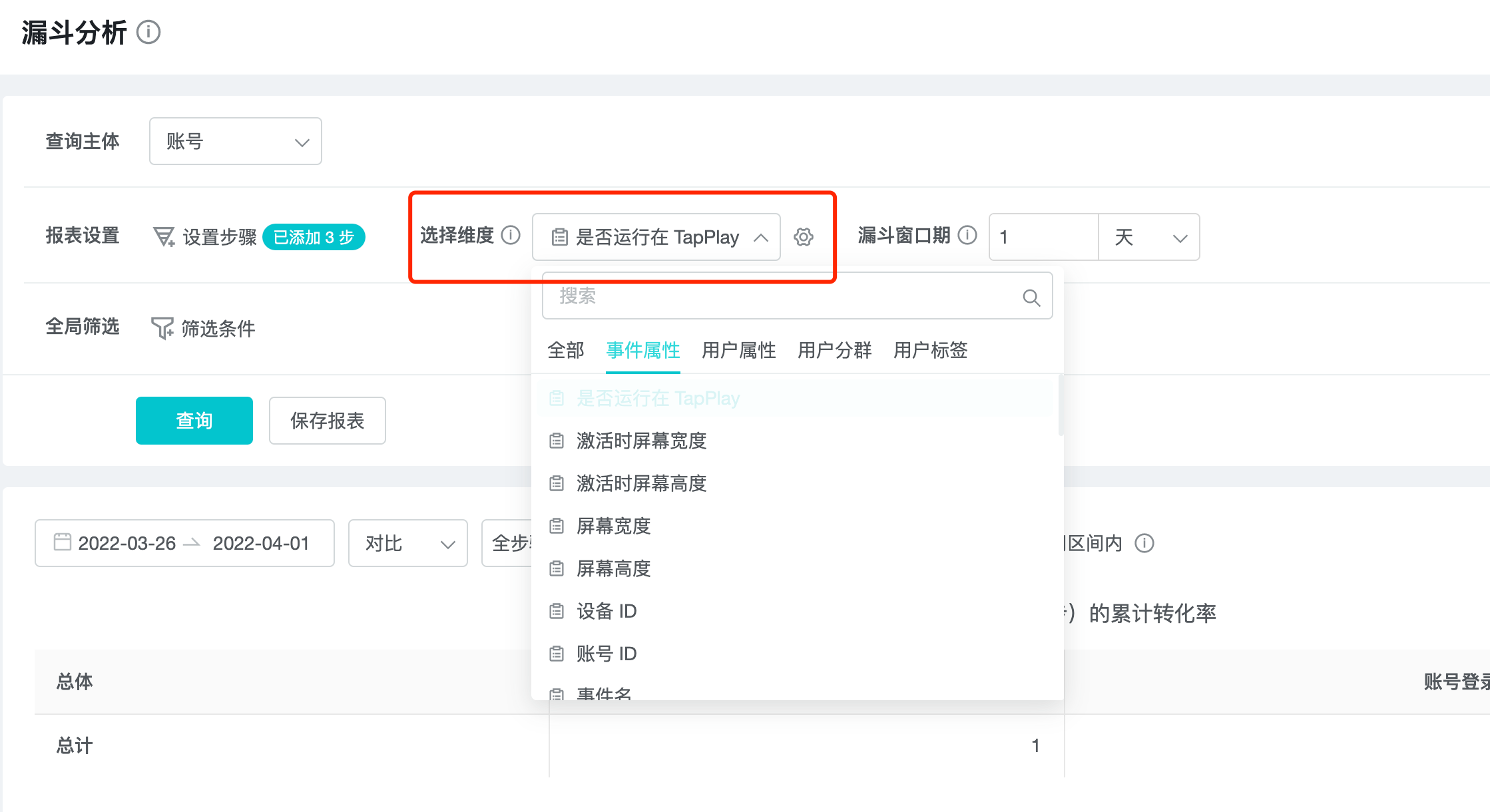Click the 保存报表 button
The image size is (1490, 812).
pos(327,421)
